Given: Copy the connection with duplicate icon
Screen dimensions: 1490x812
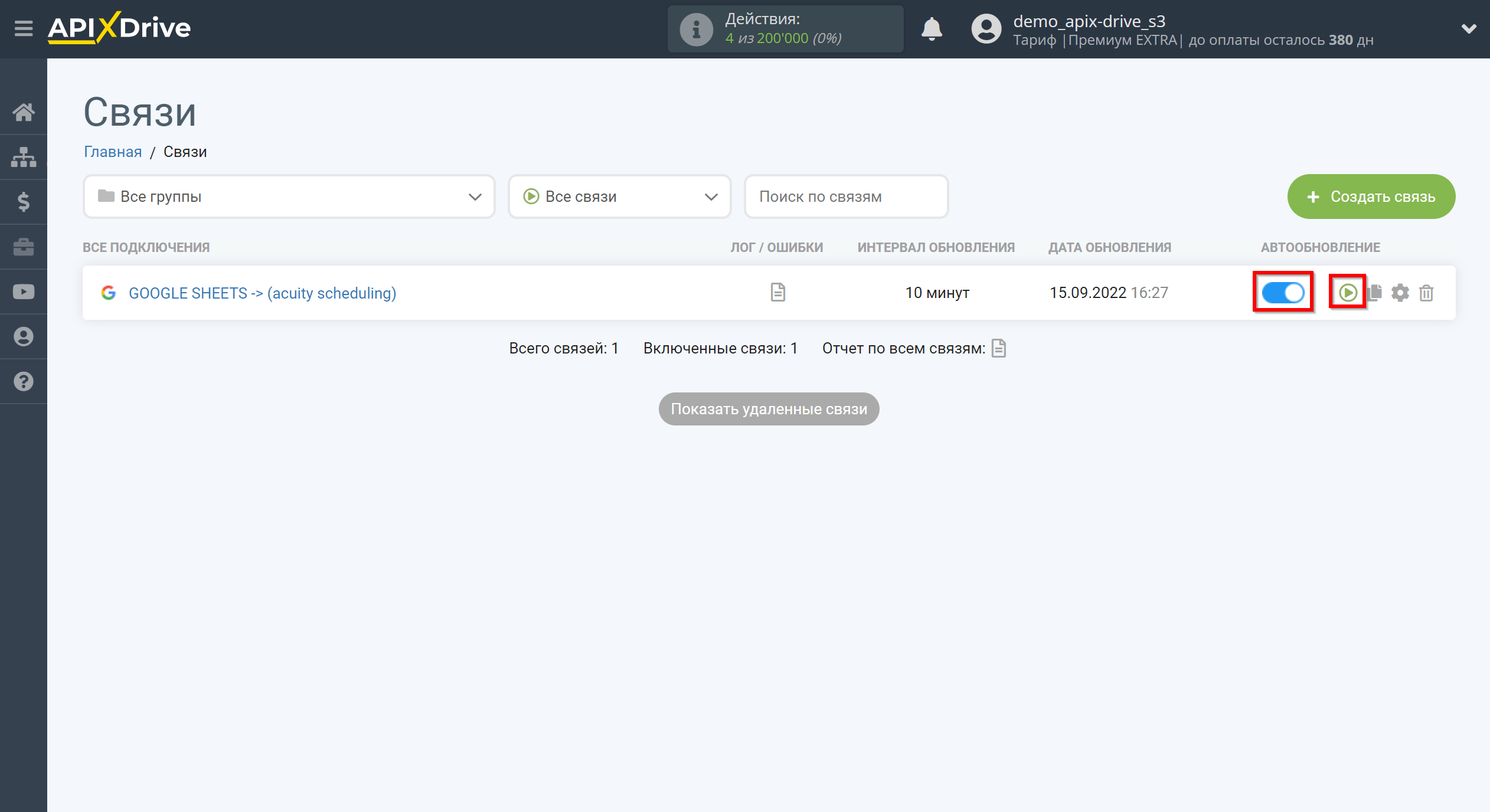Looking at the screenshot, I should (x=1375, y=292).
